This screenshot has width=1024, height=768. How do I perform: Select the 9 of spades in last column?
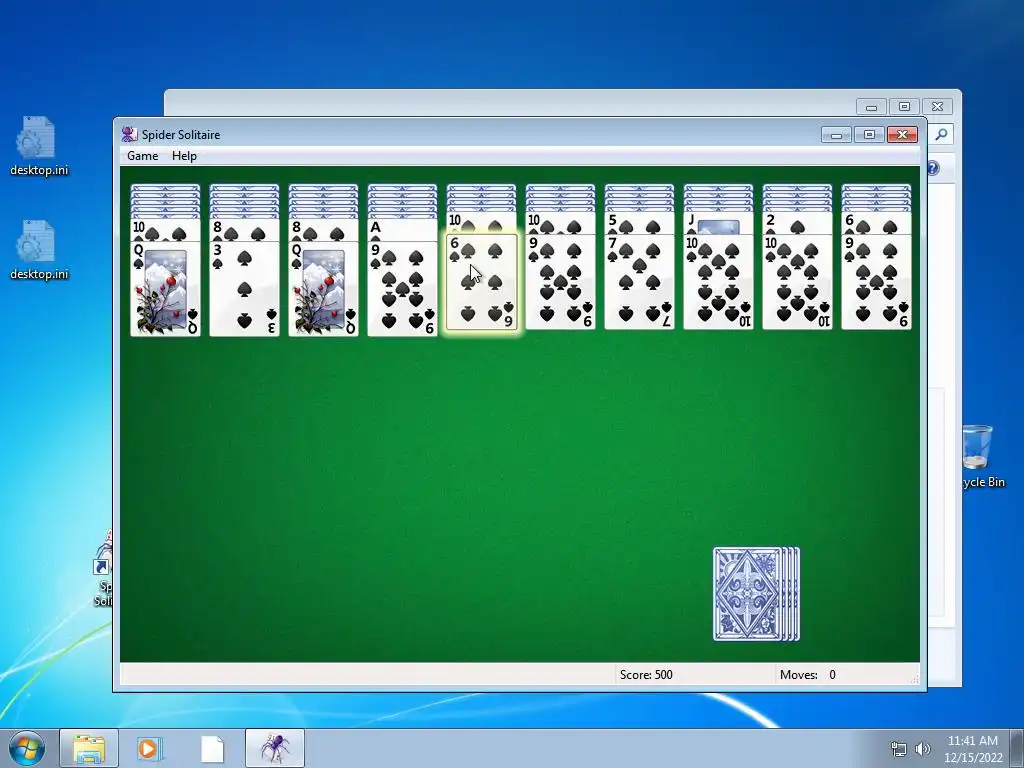pos(876,282)
